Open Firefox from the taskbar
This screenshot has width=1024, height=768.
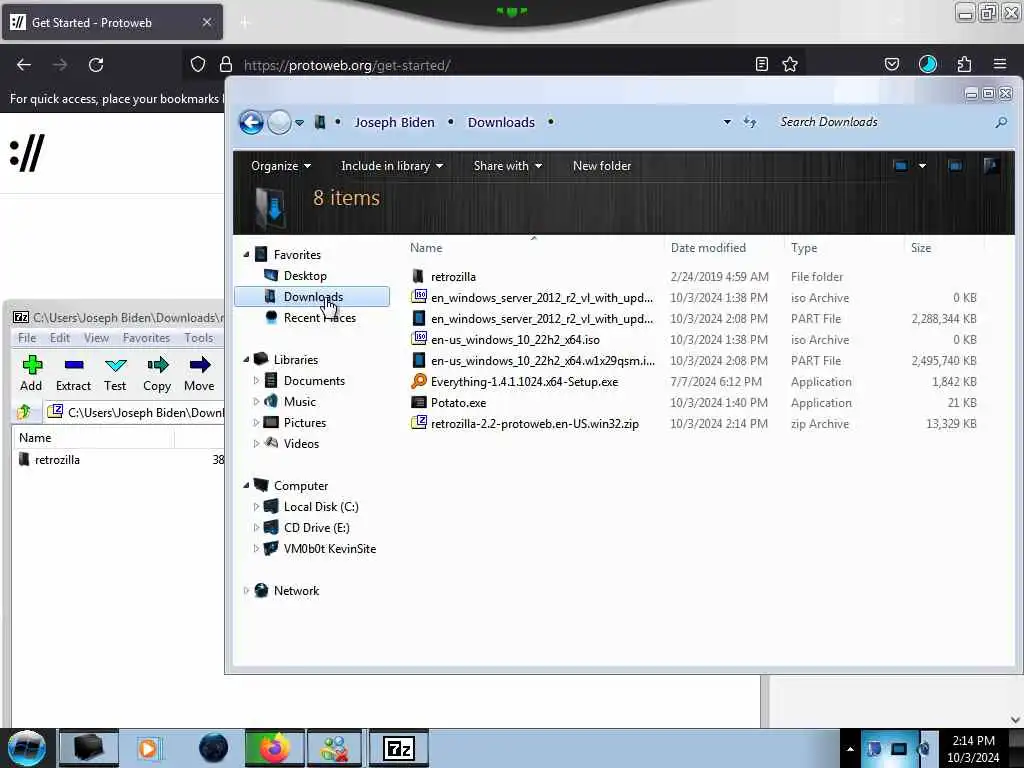click(274, 748)
